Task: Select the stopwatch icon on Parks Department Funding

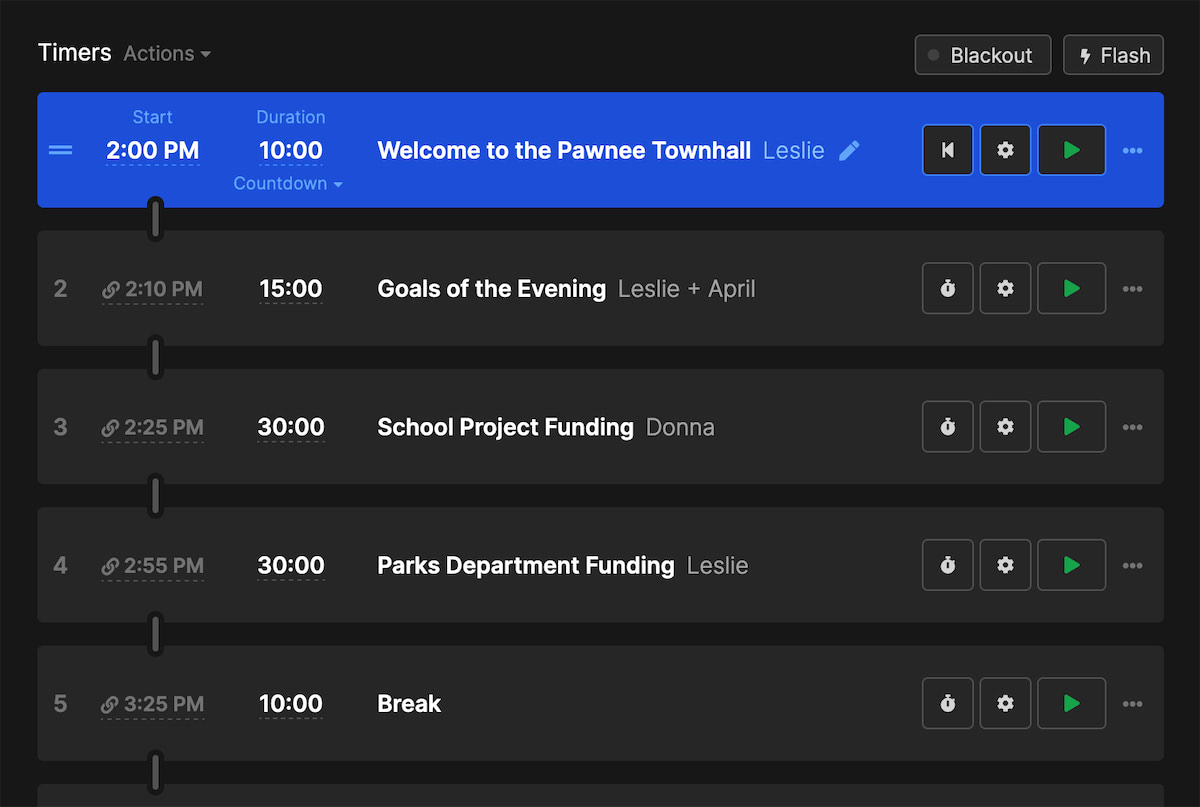Action: [x=947, y=565]
